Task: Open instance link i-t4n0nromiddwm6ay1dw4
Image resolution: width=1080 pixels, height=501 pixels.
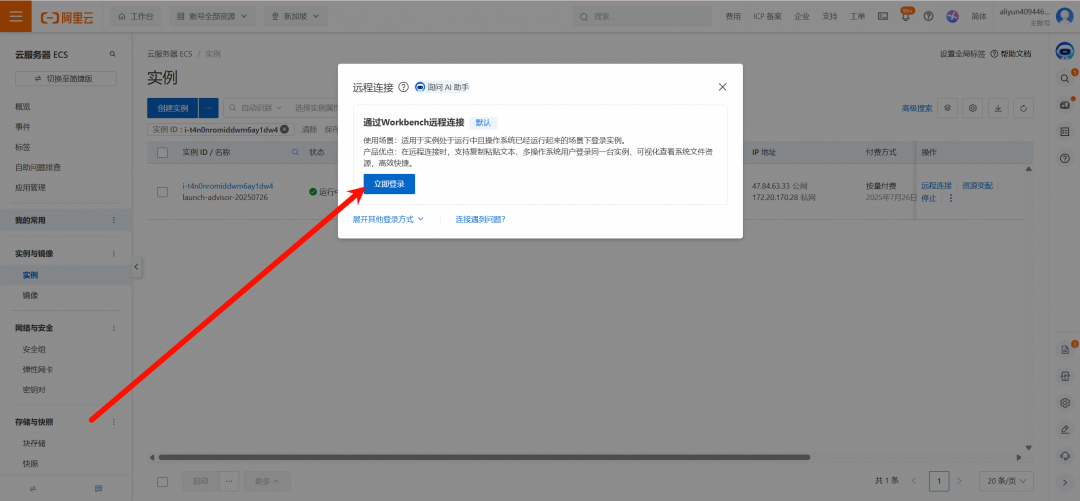Action: coord(228,186)
